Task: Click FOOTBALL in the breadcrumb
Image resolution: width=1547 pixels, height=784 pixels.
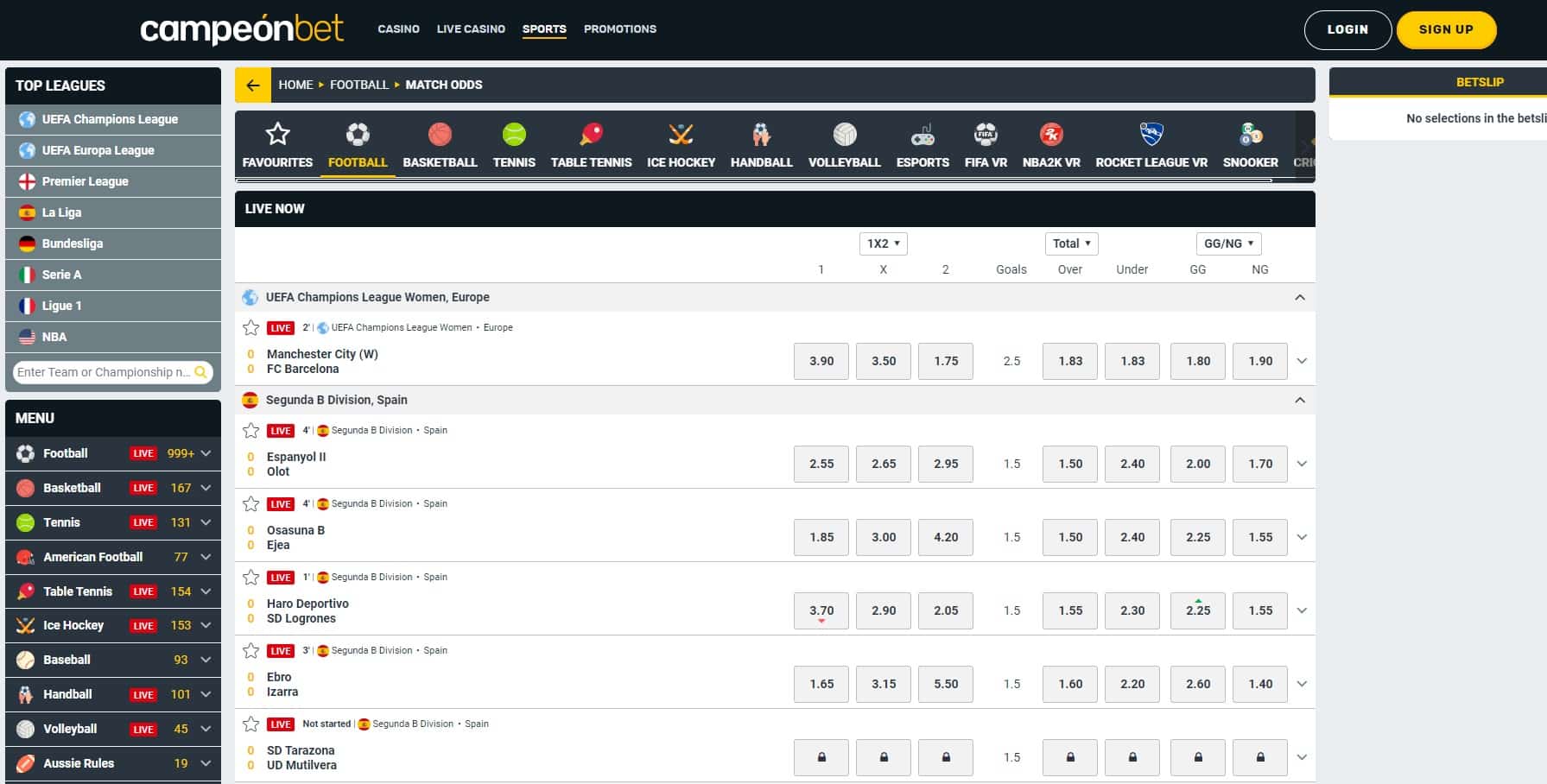Action: click(x=359, y=85)
